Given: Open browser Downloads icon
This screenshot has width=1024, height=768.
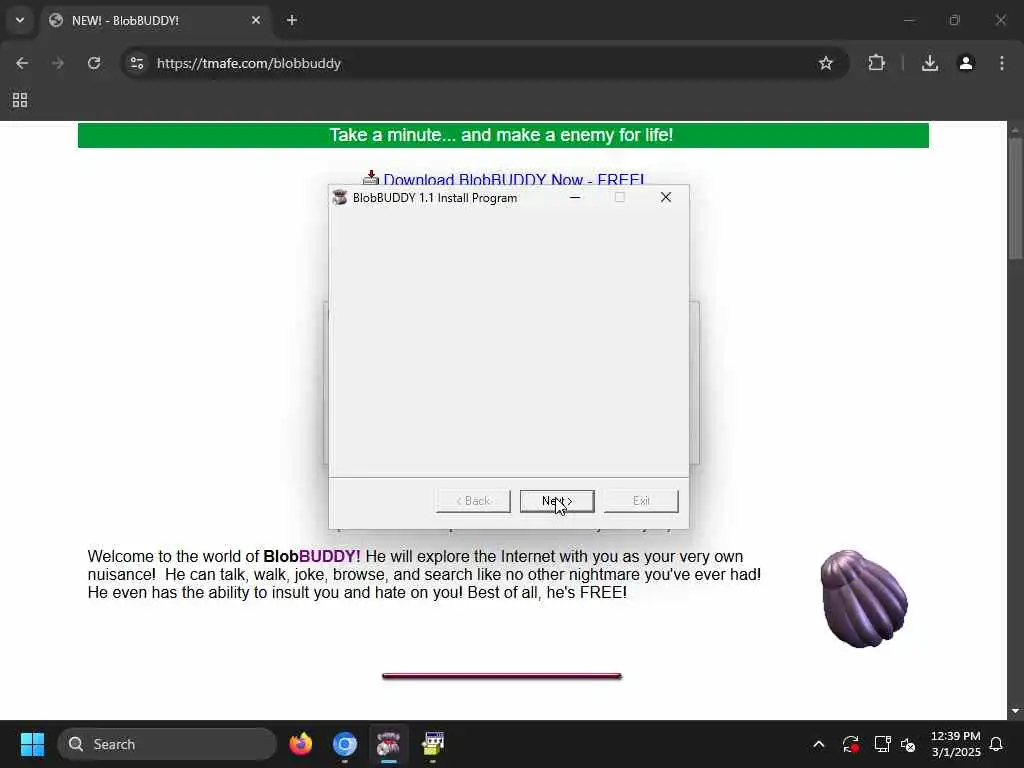Looking at the screenshot, I should click(x=930, y=63).
